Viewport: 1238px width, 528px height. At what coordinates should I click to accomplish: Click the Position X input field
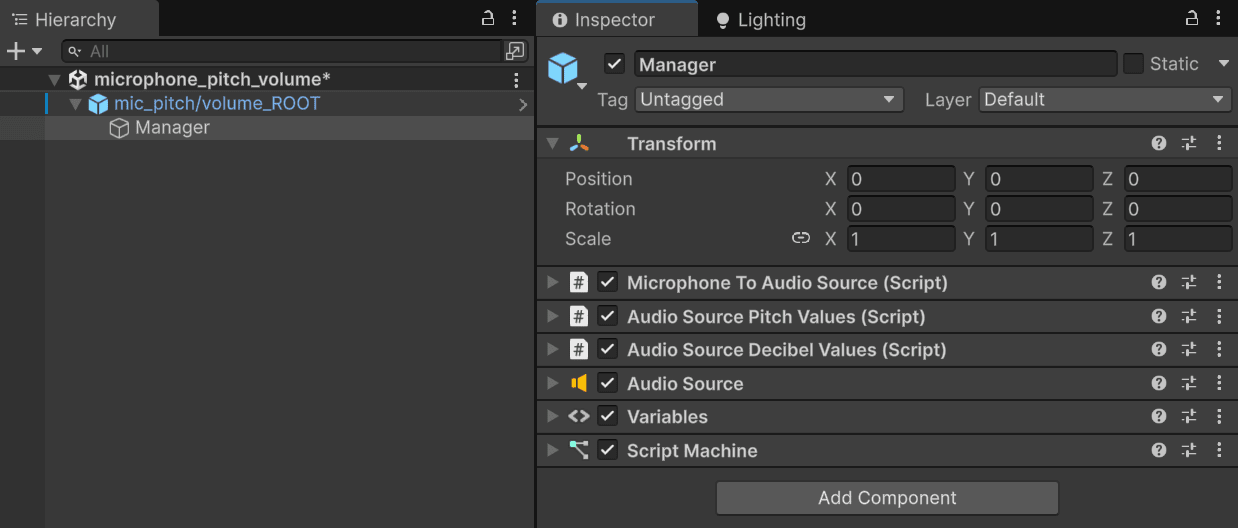[900, 179]
